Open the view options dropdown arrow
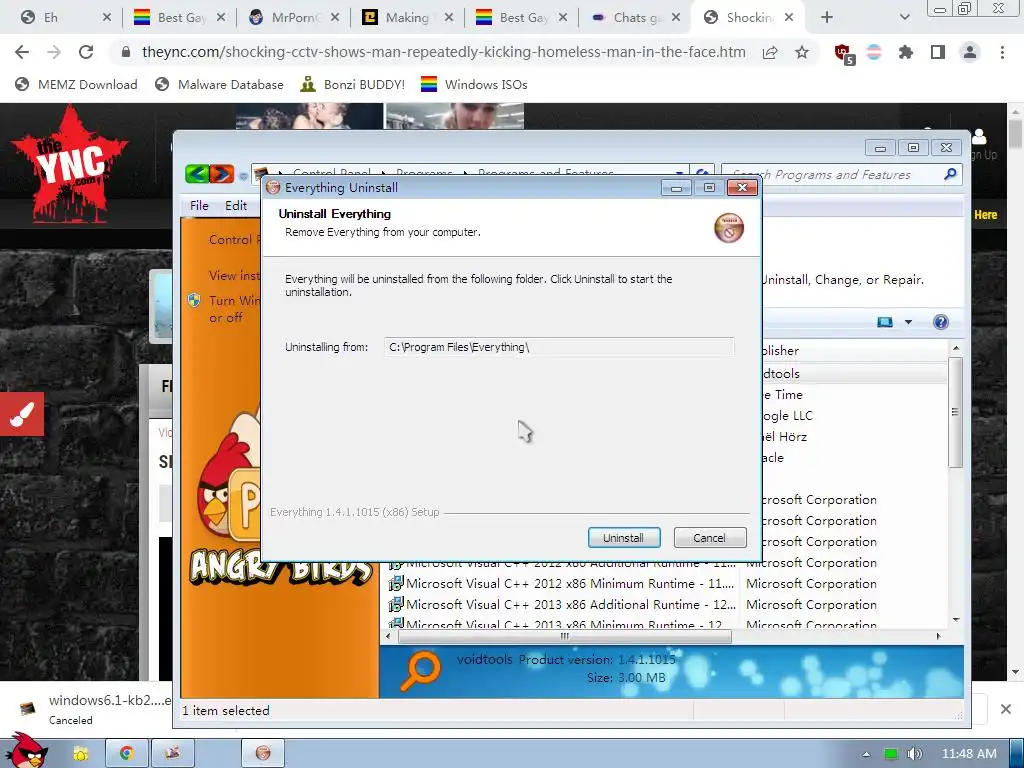Screen dimensions: 1024x768 coord(908,322)
